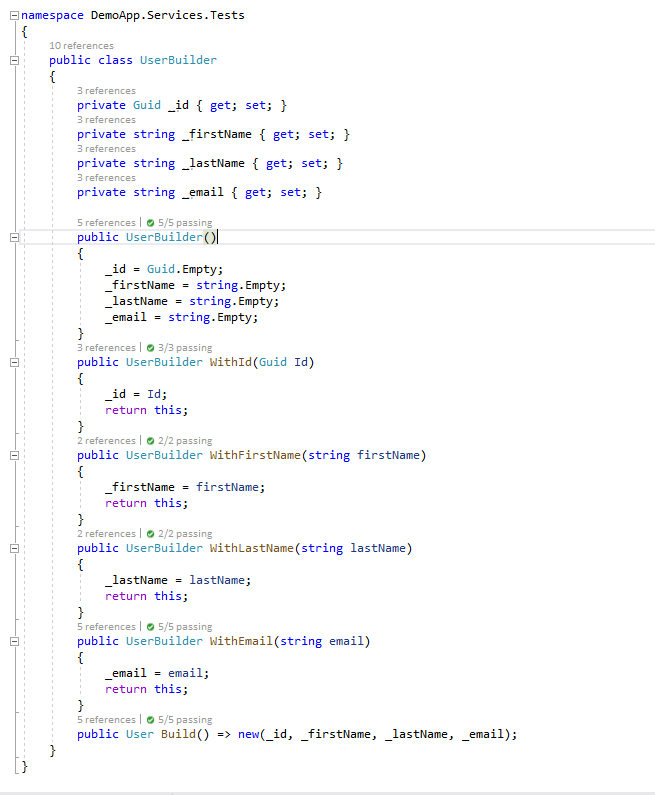The height and width of the screenshot is (795, 655).
Task: Click the green passing icon above WithId
Action: [150, 348]
